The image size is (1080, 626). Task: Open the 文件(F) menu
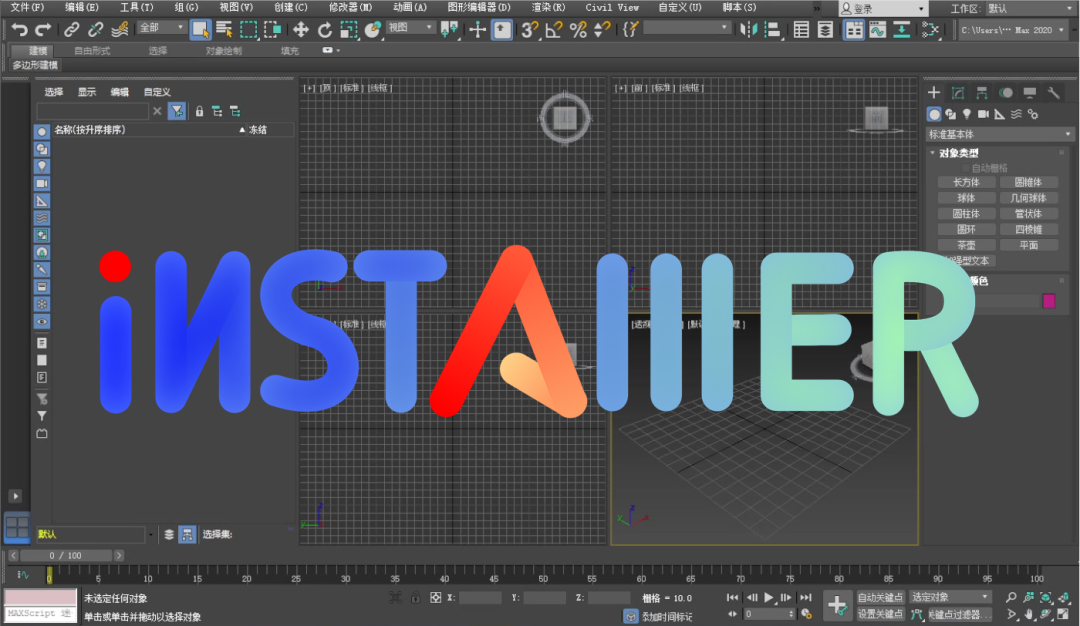click(28, 8)
